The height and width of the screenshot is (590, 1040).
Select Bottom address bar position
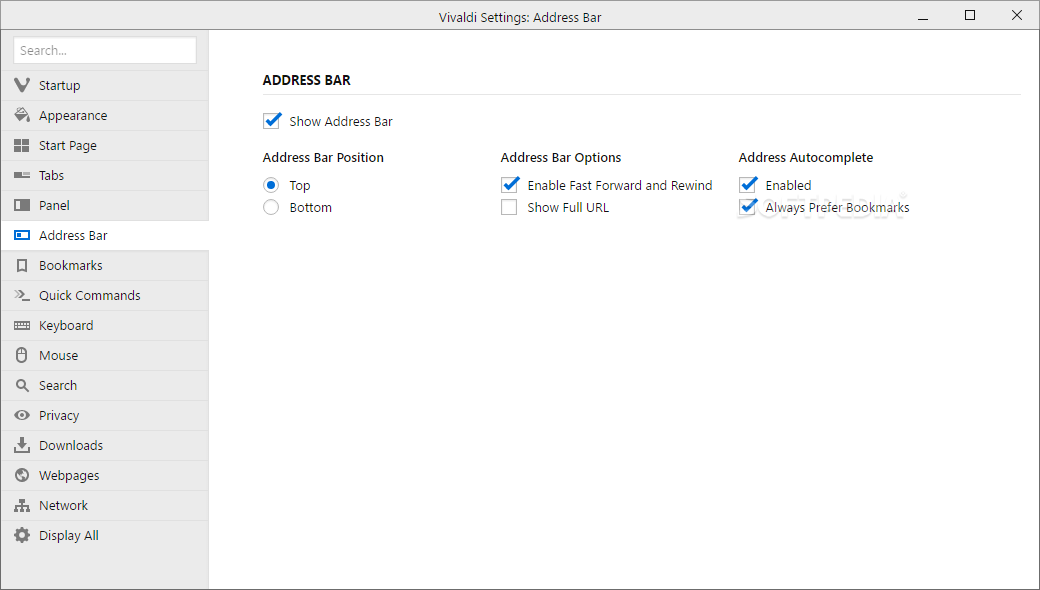271,207
